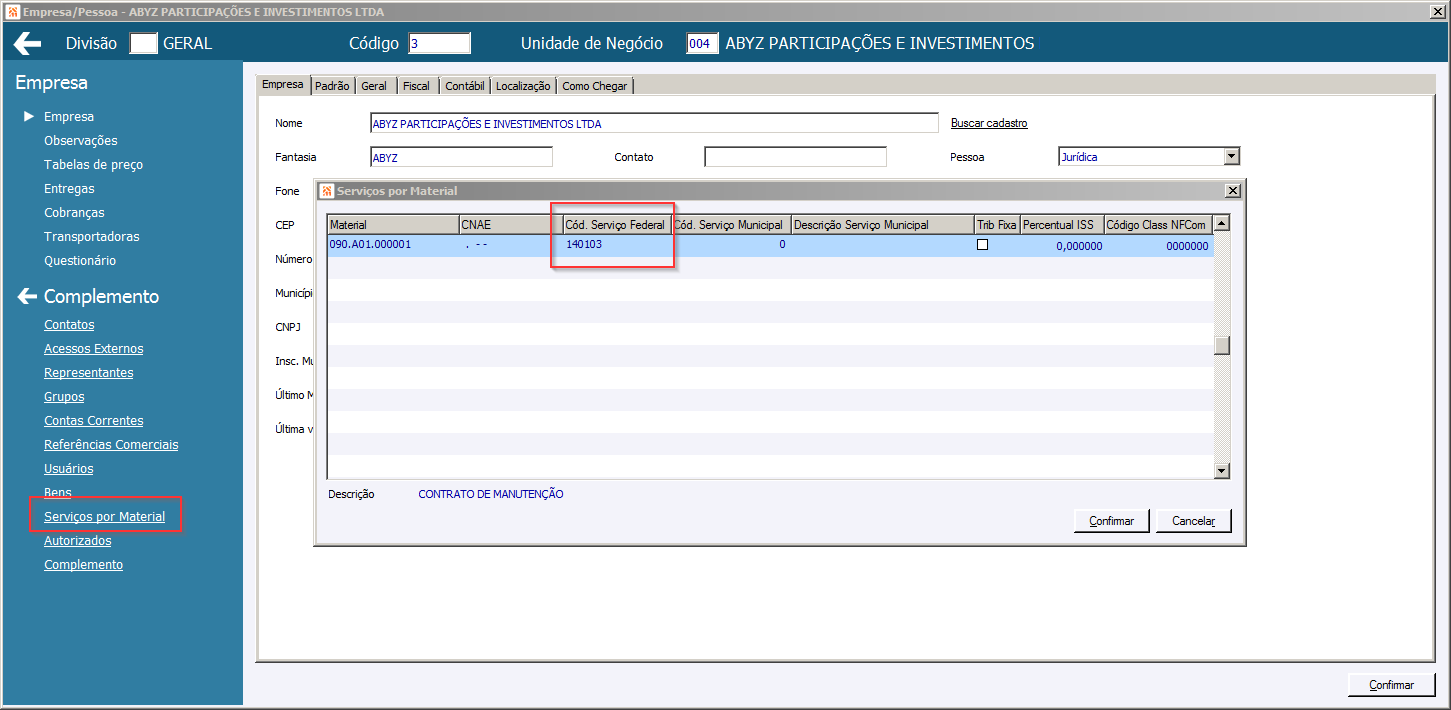Click the Percentual ISS column header
1451x710 pixels.
[x=1061, y=225]
